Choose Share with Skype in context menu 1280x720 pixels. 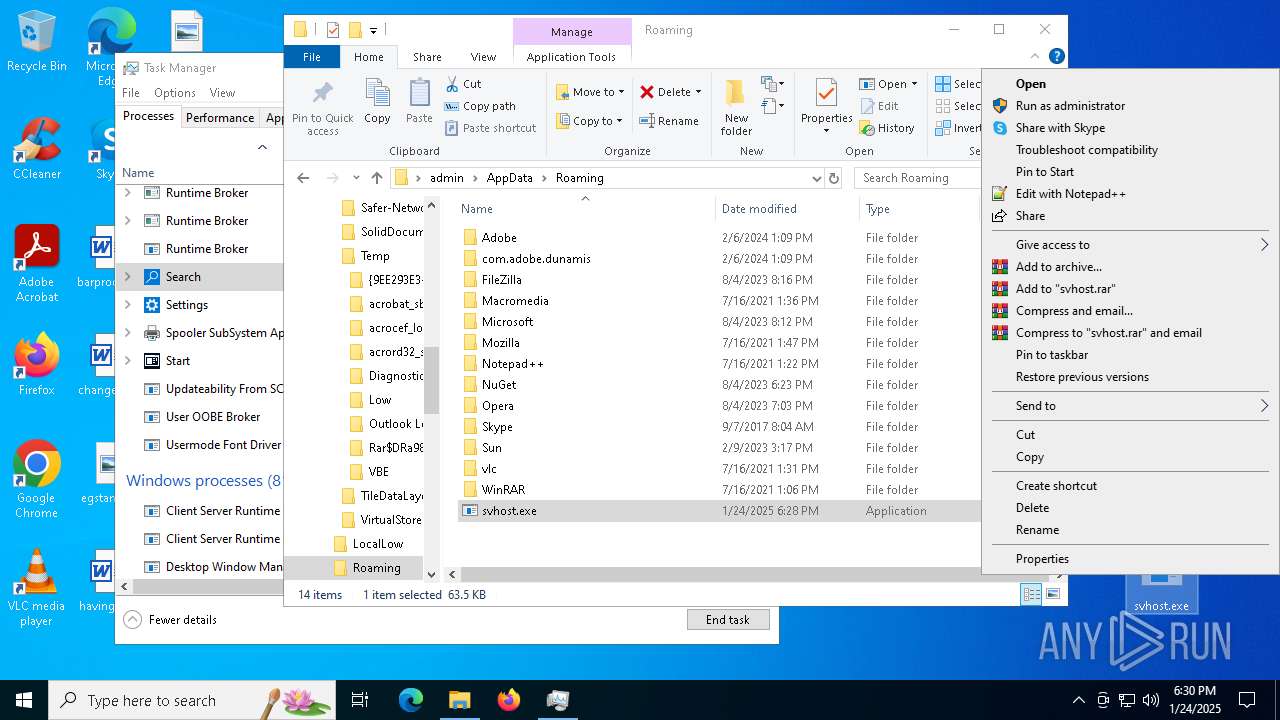(x=1060, y=128)
